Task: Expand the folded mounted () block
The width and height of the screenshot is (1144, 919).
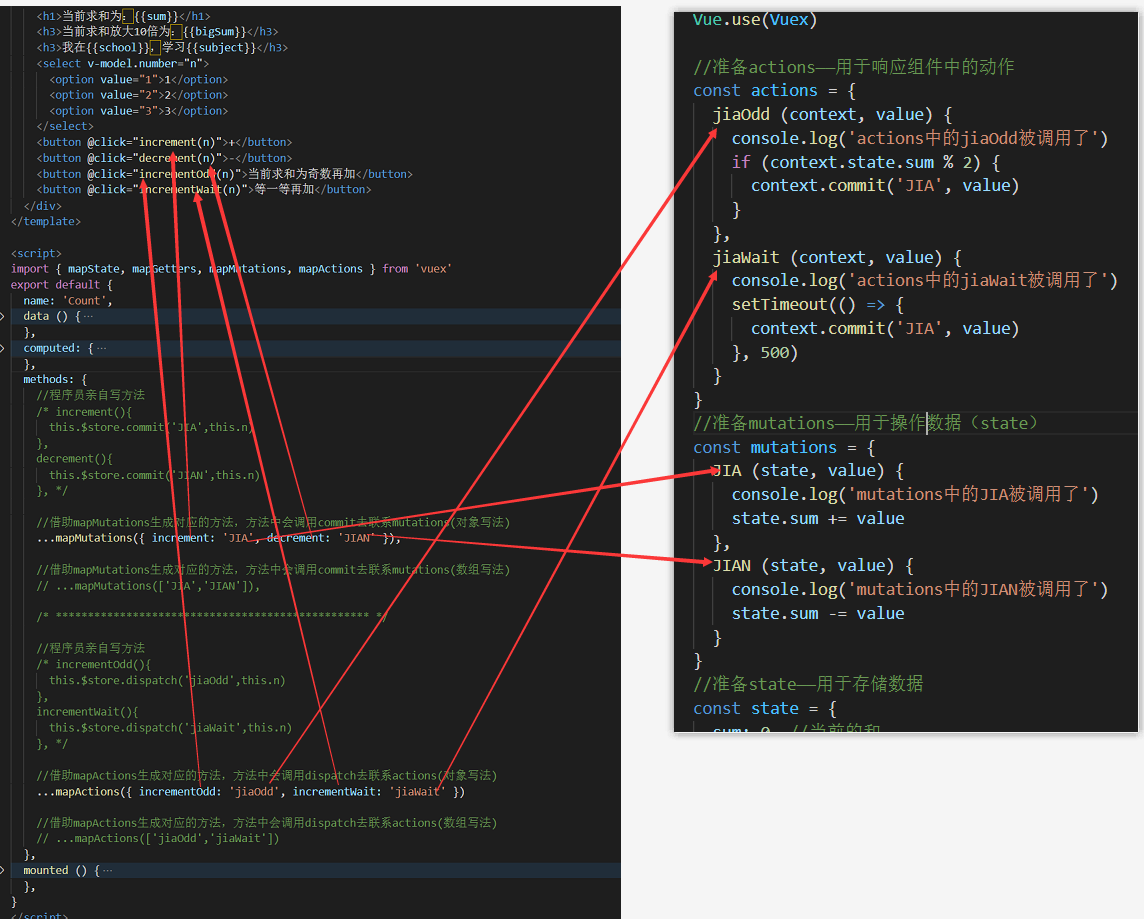Action: [x=2, y=870]
